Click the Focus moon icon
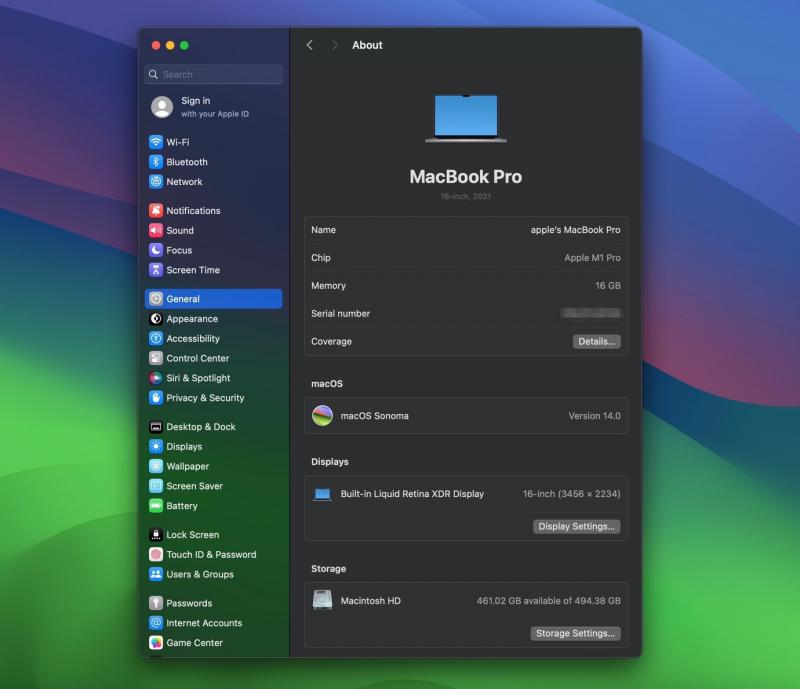The image size is (800, 689). tap(156, 250)
